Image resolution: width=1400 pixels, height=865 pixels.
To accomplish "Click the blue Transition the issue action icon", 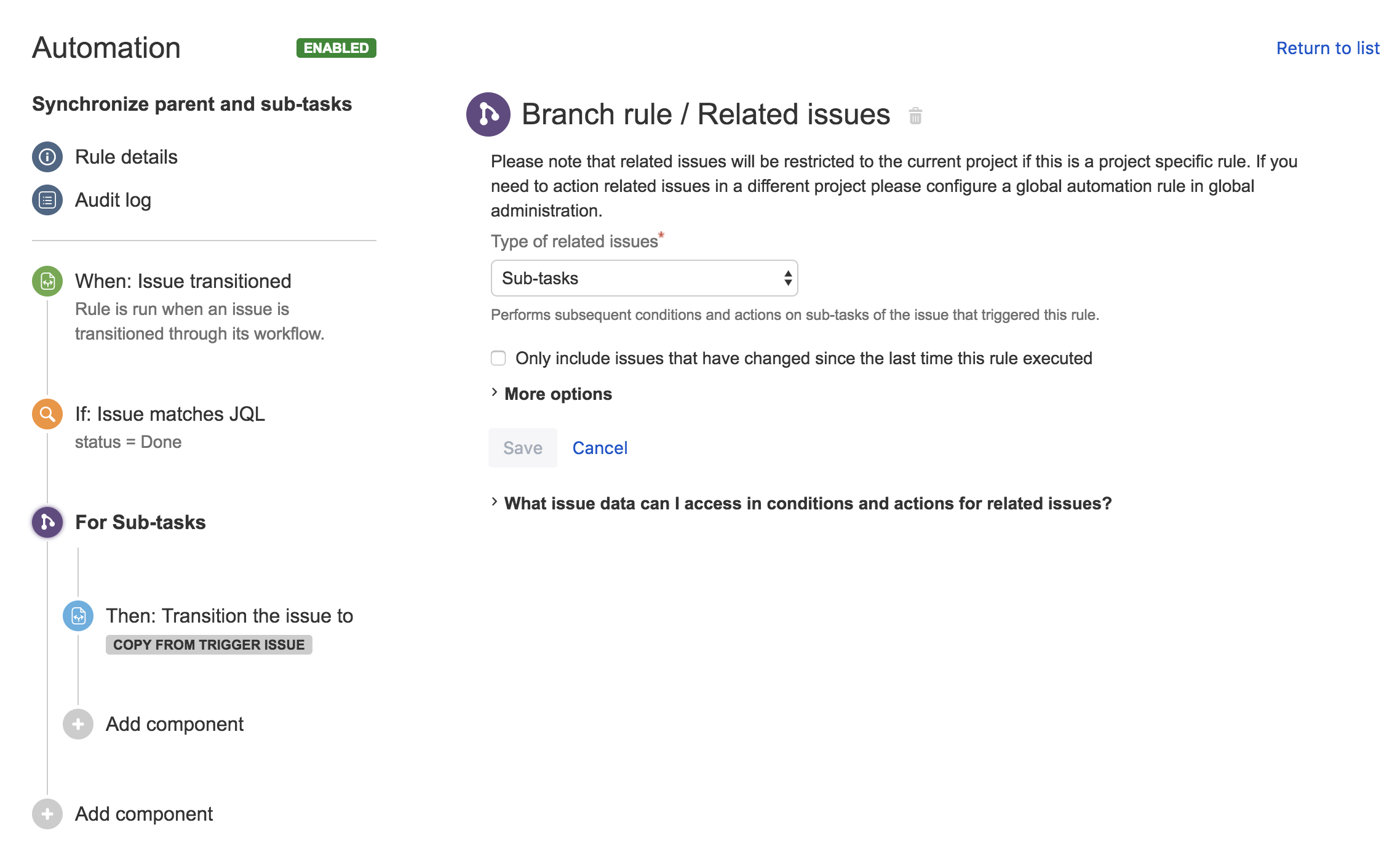I will pyautogui.click(x=78, y=616).
